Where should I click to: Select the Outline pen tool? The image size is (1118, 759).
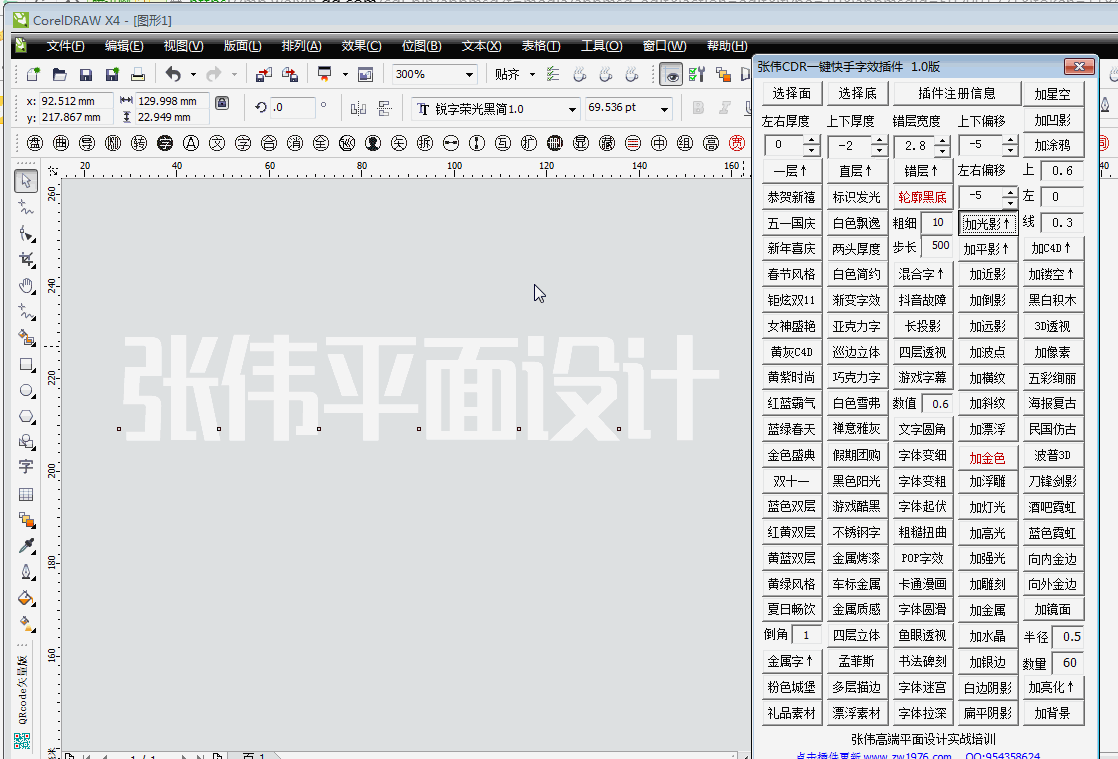26,572
